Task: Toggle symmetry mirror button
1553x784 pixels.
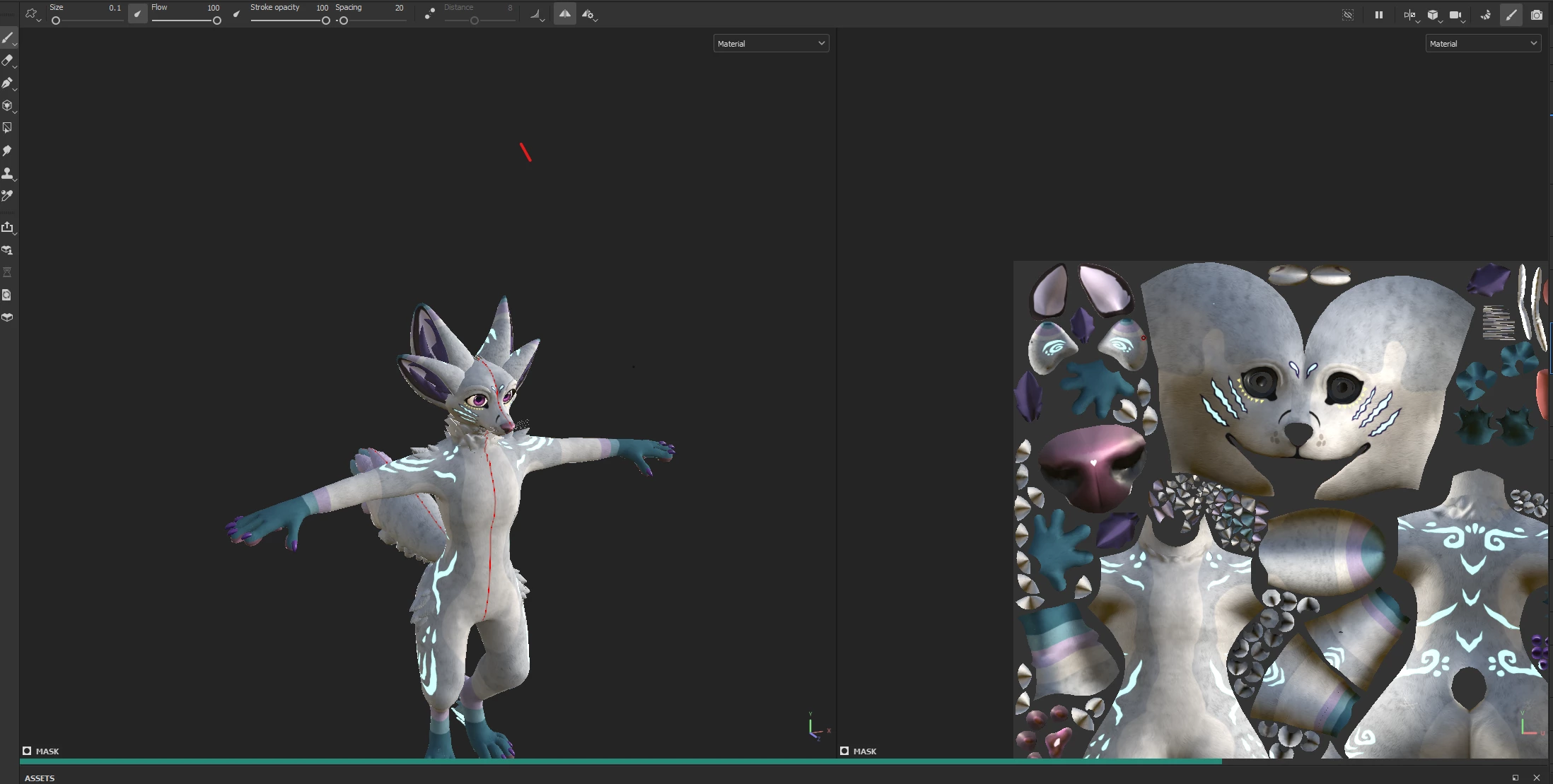Action: point(564,14)
